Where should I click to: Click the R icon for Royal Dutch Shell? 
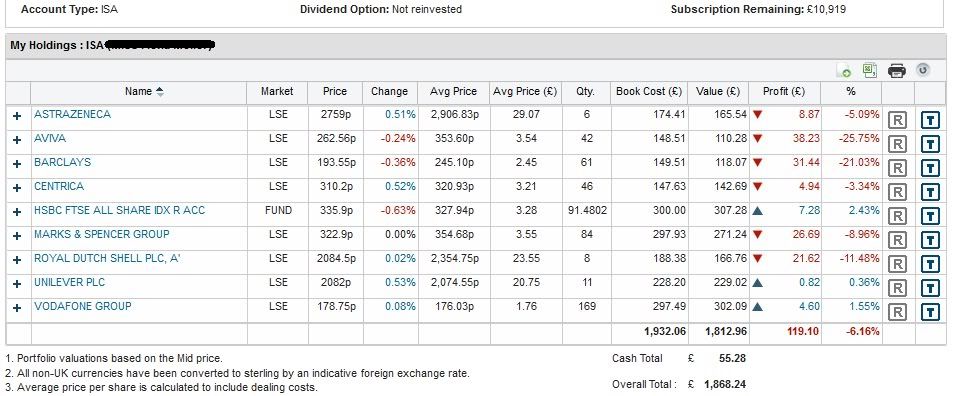897,264
